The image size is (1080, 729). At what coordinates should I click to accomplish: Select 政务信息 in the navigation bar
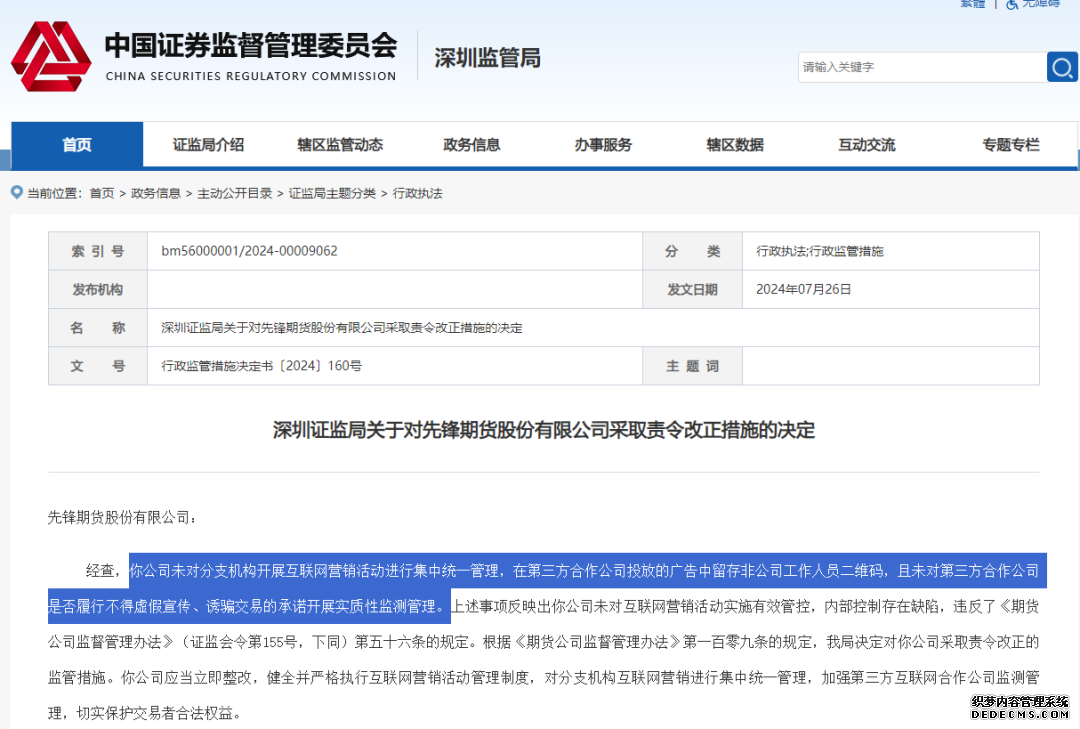(x=472, y=145)
